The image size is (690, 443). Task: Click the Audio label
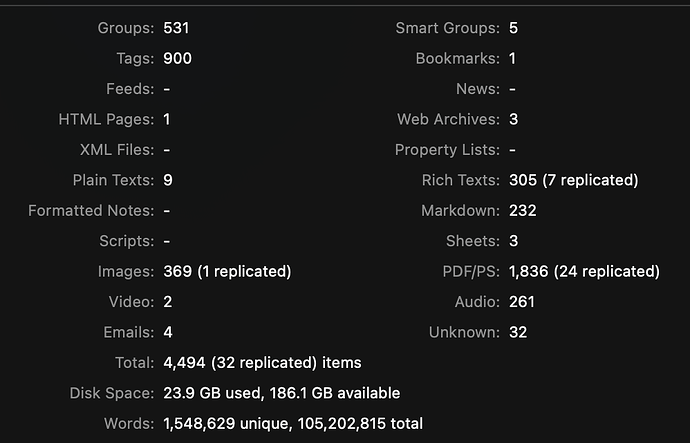[477, 302]
